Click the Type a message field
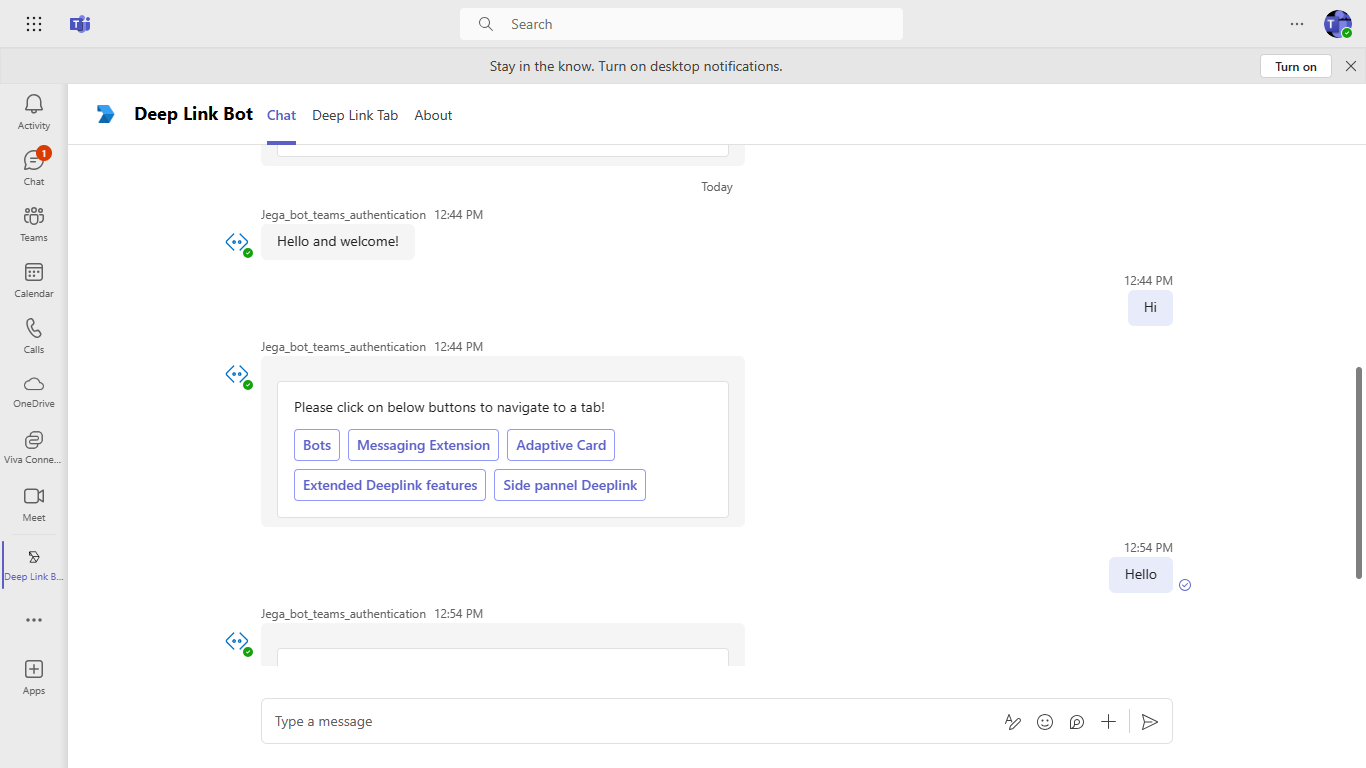The width and height of the screenshot is (1366, 768). click(x=630, y=722)
